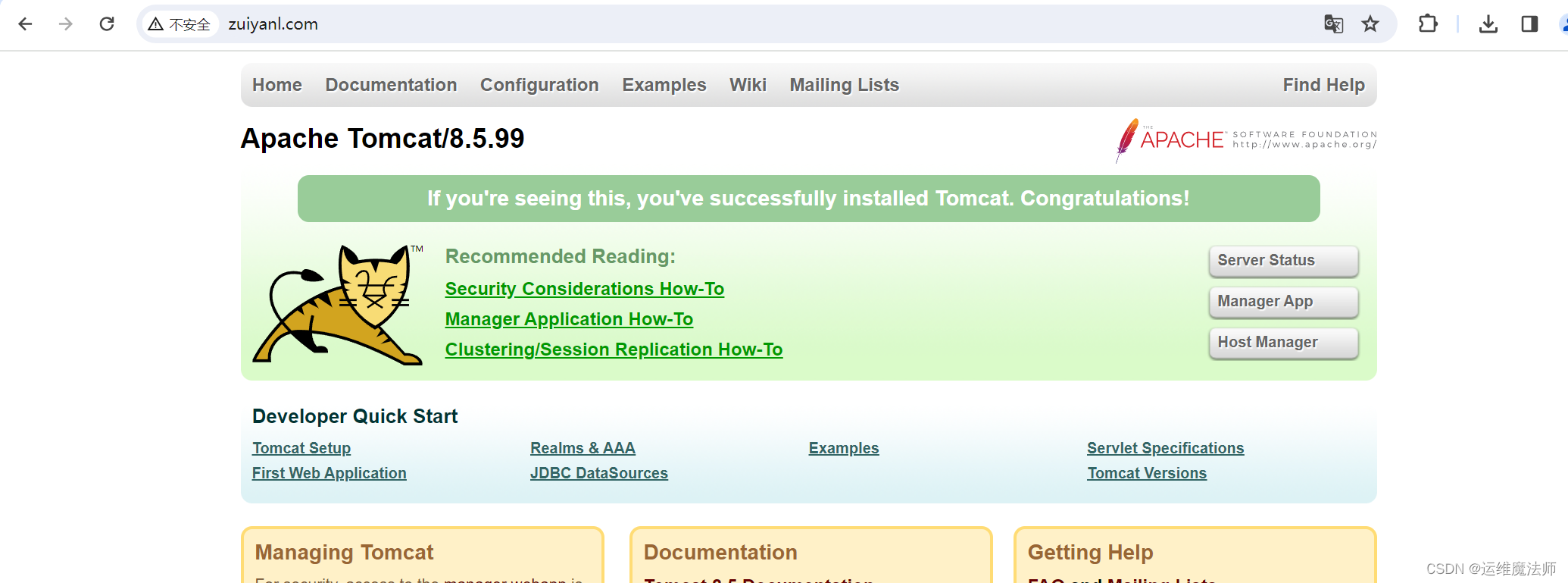Click the Find Help navigation item
The image size is (1568, 583).
[x=1324, y=85]
